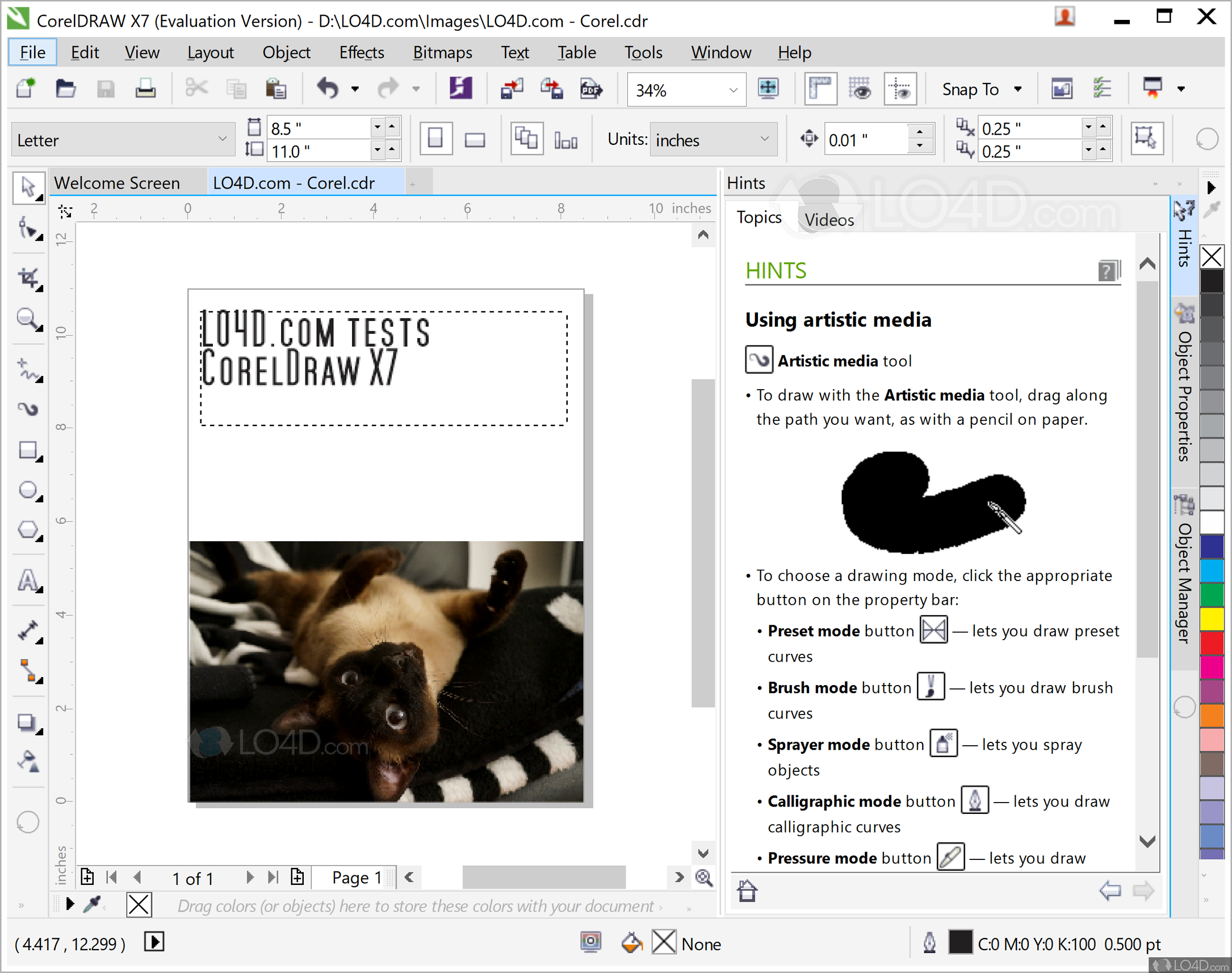Image resolution: width=1232 pixels, height=973 pixels.
Task: Open the Snap To dropdown
Action: (x=981, y=89)
